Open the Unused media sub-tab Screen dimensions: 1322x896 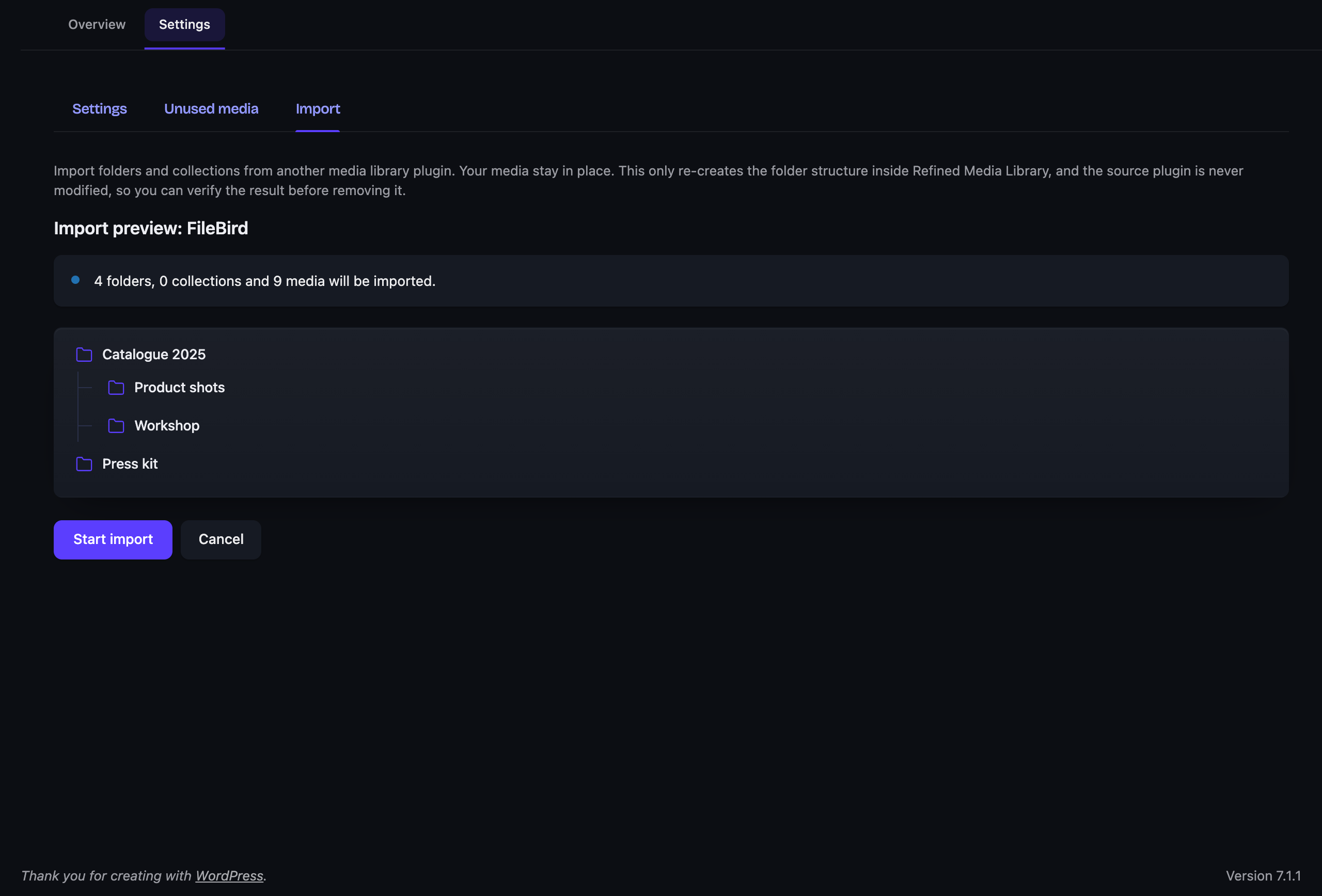211,108
